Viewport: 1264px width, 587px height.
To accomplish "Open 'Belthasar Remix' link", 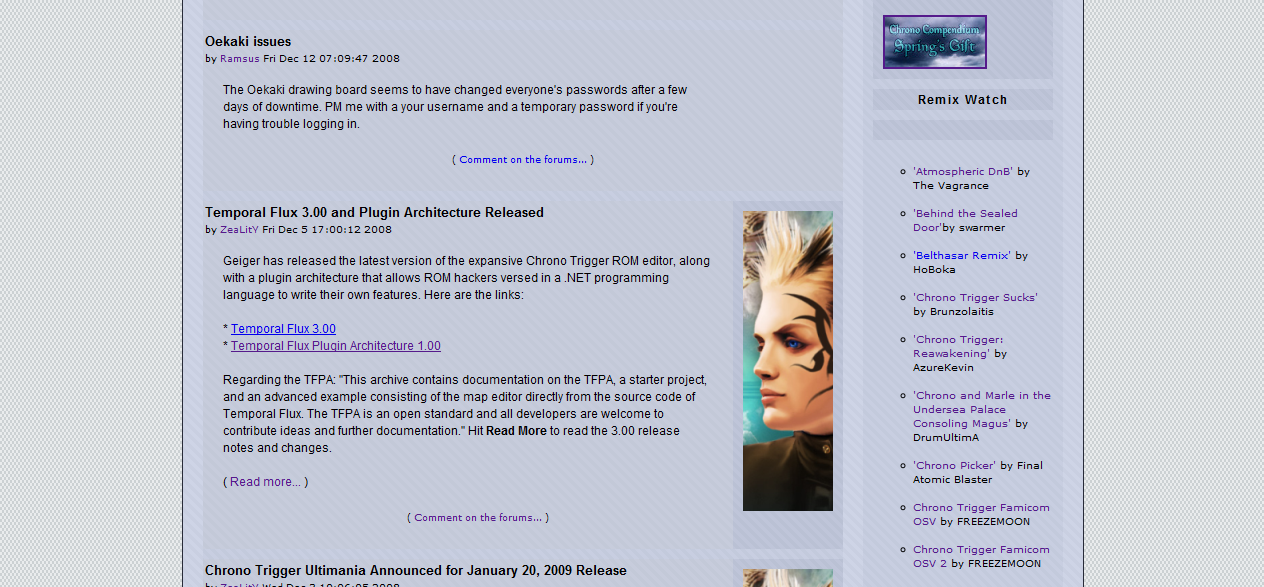I will pyautogui.click(x=962, y=256).
